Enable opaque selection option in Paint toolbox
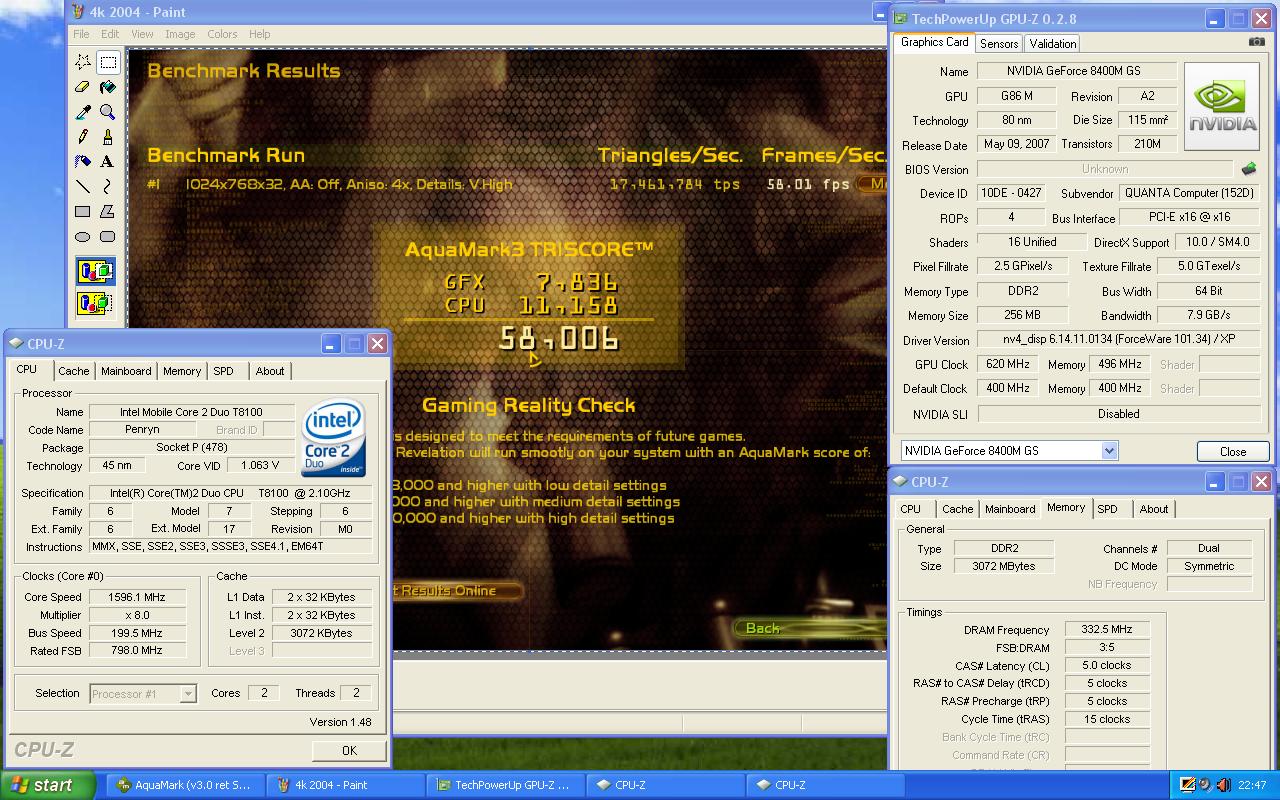The width and height of the screenshot is (1280, 800). (x=95, y=272)
